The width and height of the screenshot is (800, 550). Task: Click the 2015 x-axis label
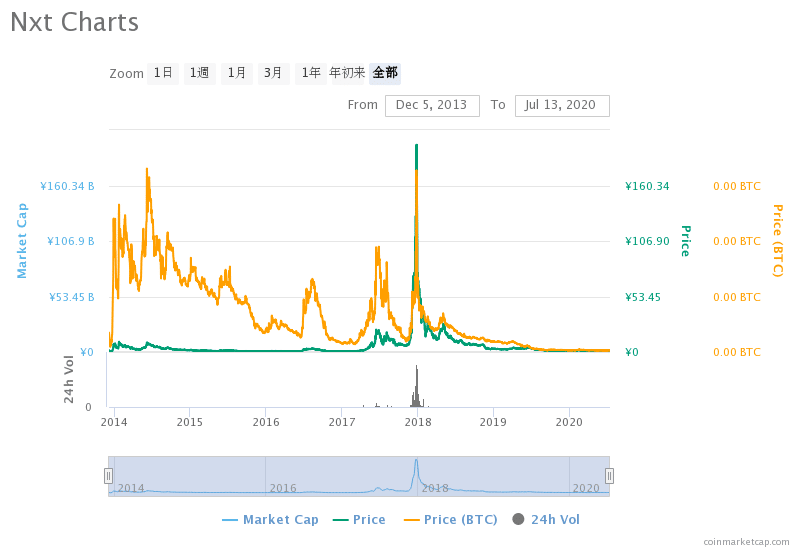190,422
